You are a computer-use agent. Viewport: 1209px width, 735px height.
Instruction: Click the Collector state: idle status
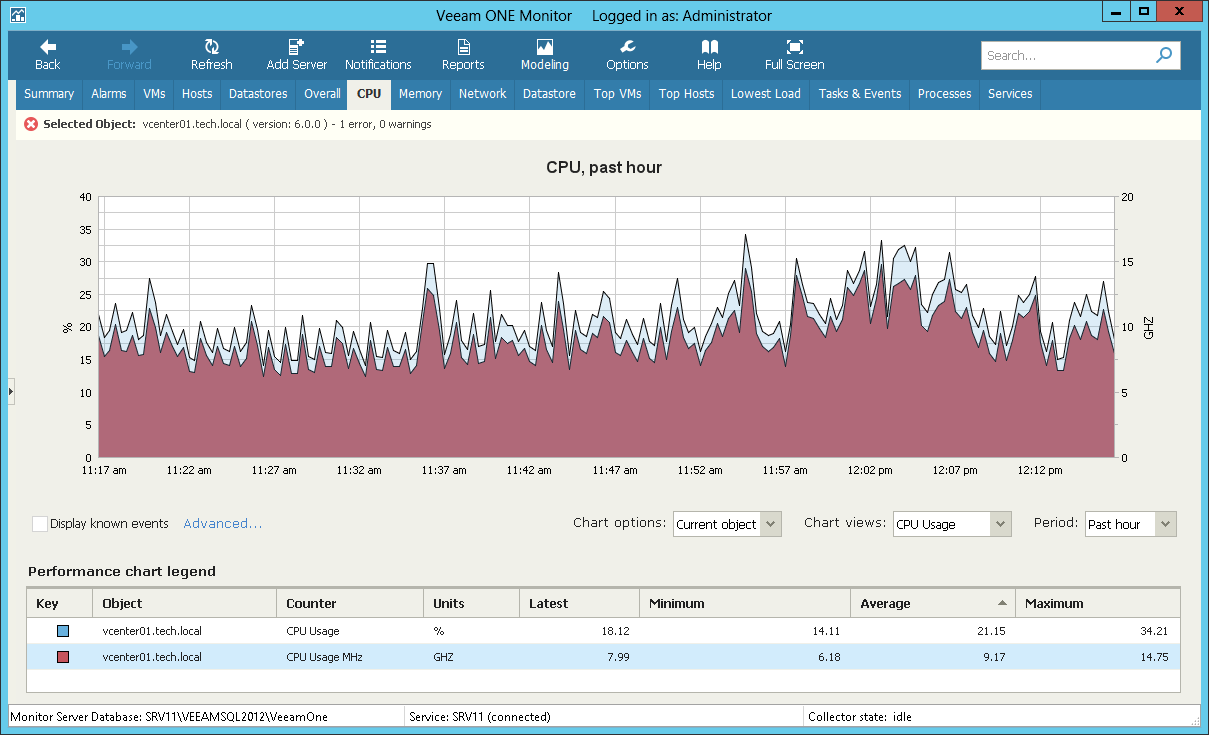pos(861,717)
